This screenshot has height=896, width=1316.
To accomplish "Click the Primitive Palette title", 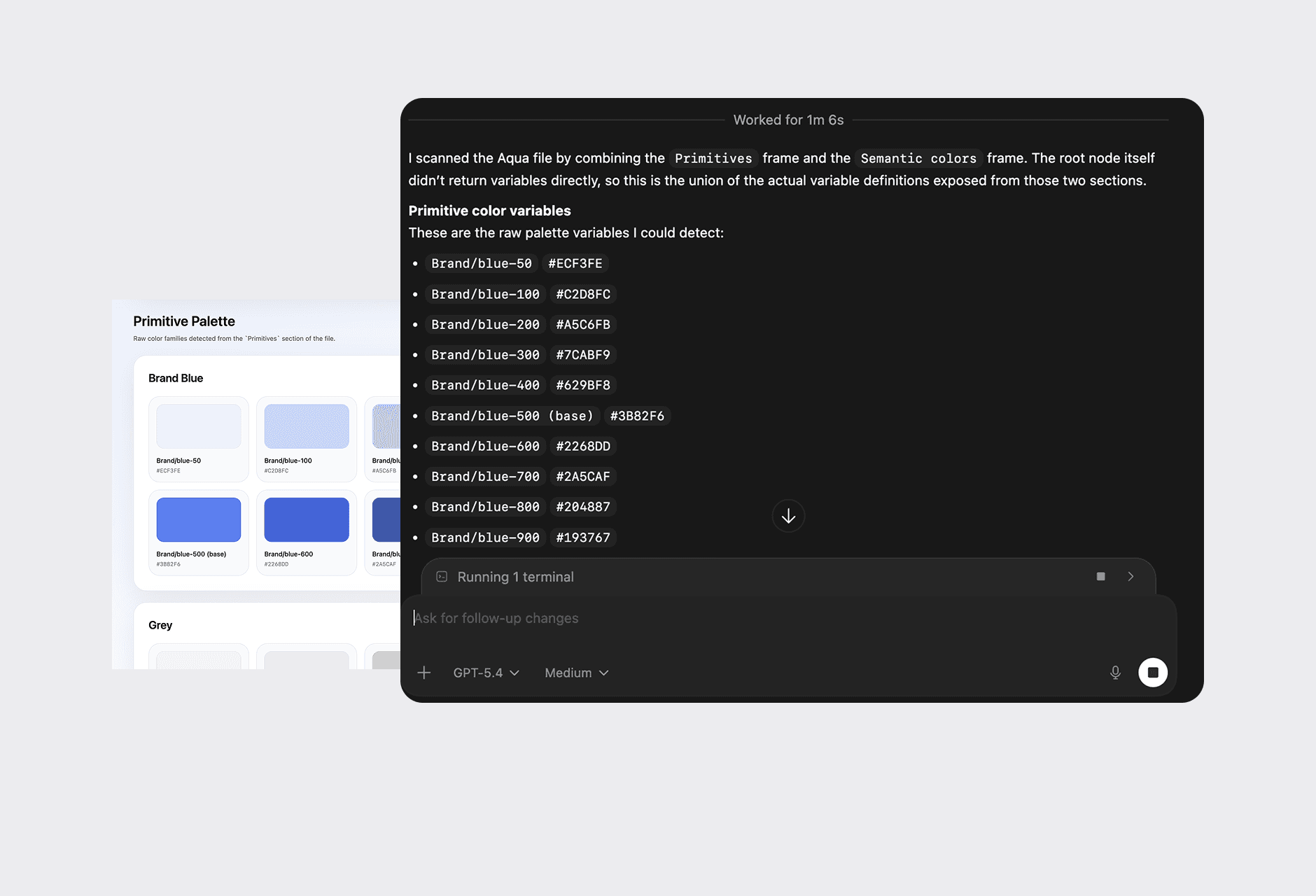I will [x=184, y=321].
